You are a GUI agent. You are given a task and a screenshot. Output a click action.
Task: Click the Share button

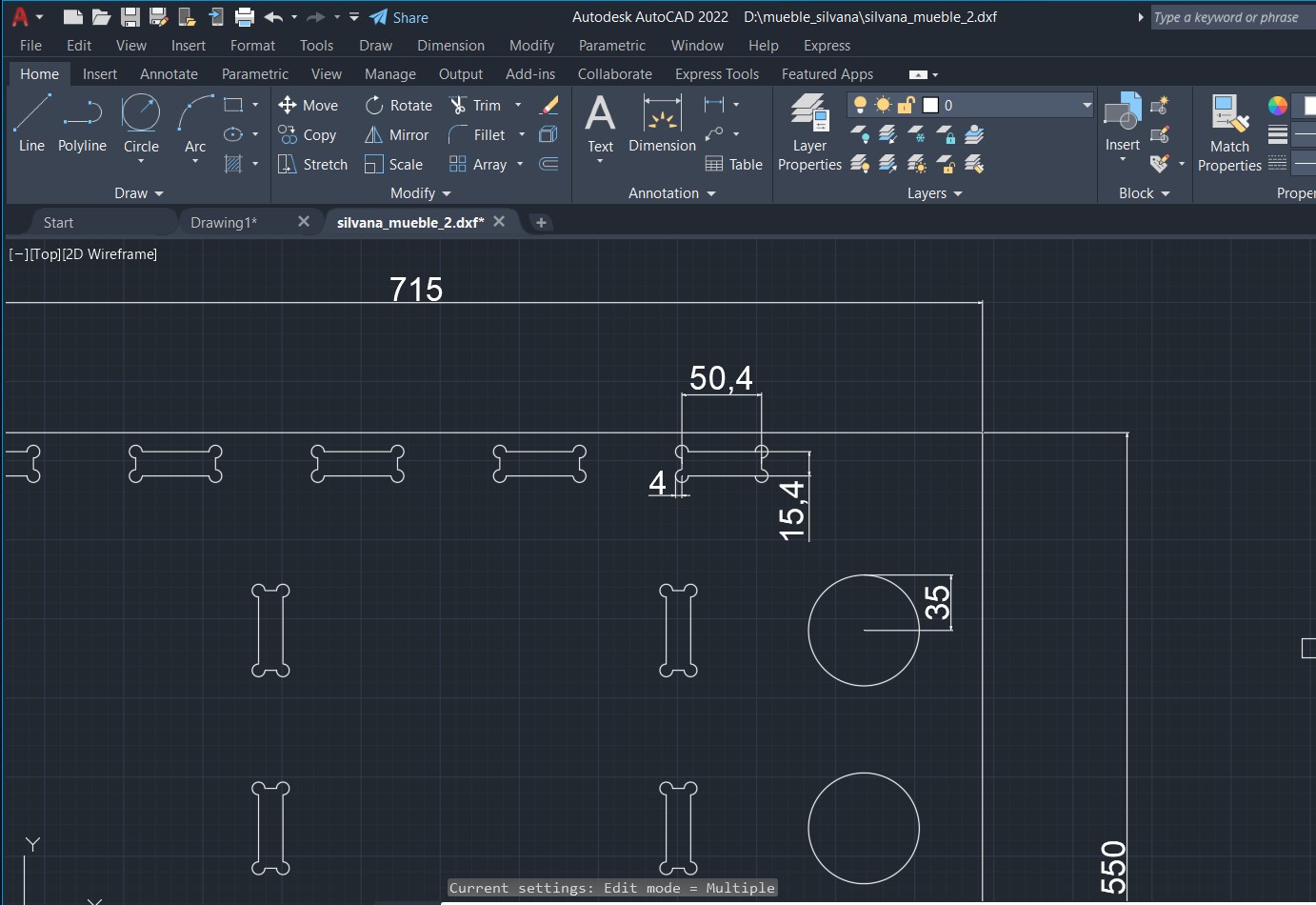[x=399, y=17]
